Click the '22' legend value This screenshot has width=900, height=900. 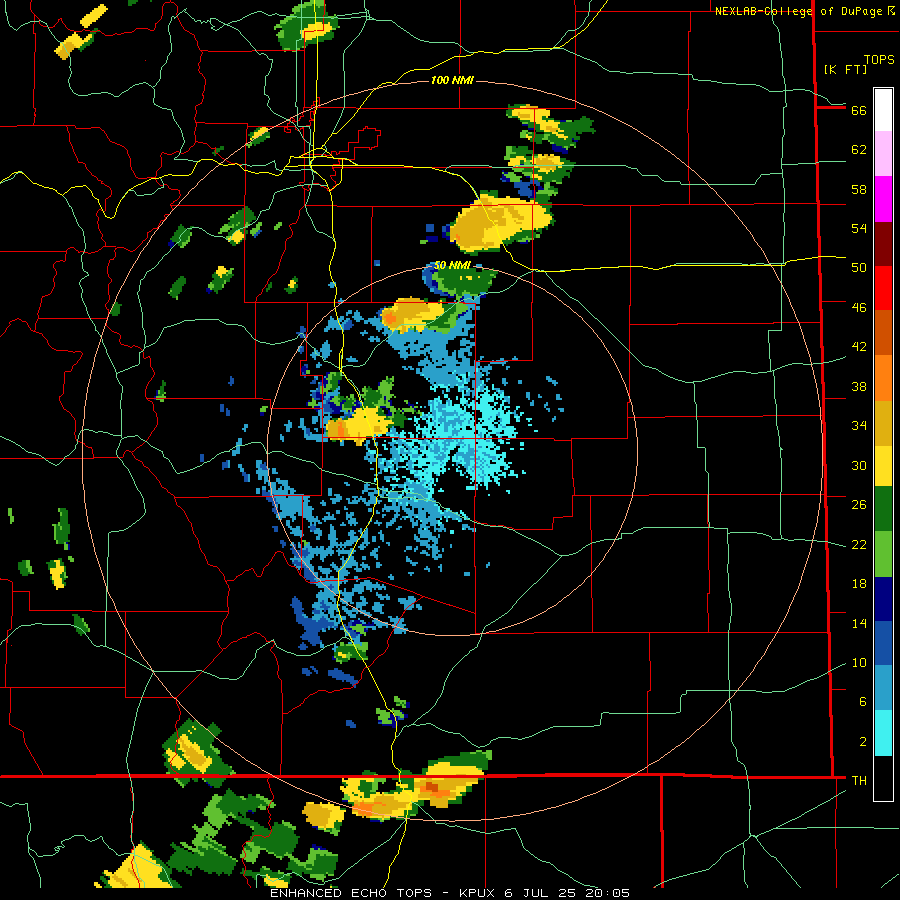(859, 544)
